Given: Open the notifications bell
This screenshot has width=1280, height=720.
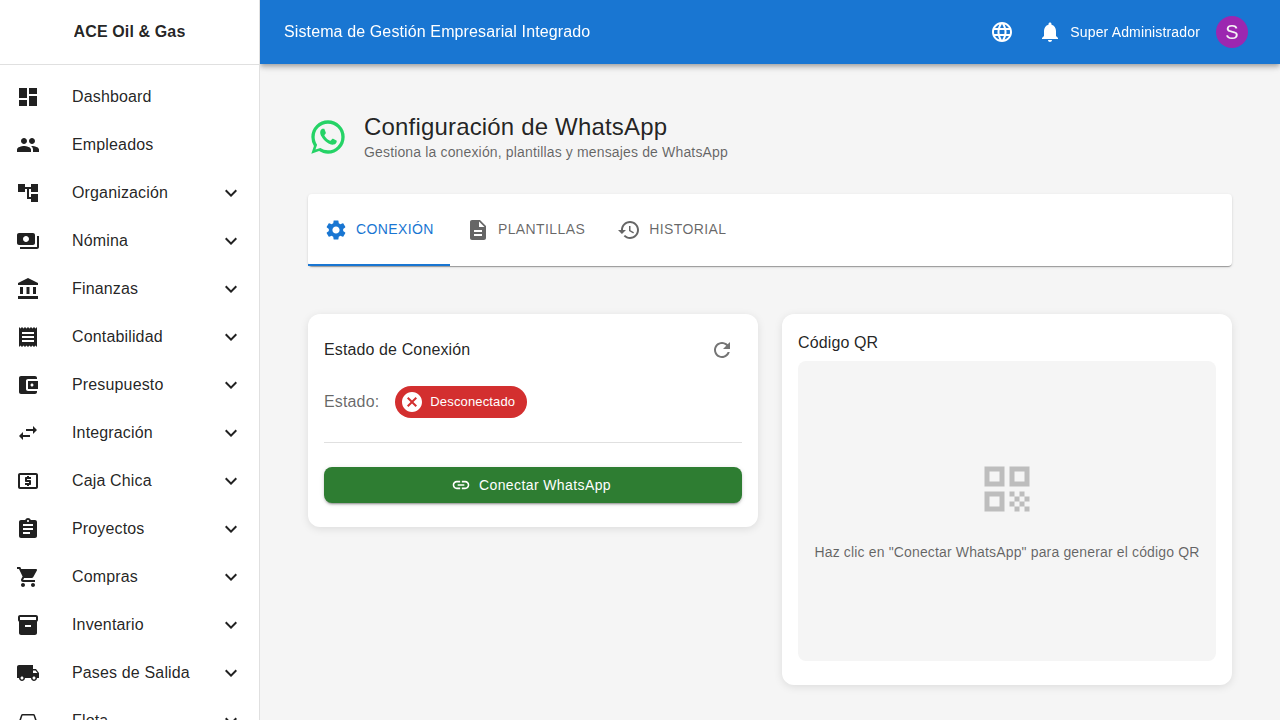Looking at the screenshot, I should click(1049, 31).
